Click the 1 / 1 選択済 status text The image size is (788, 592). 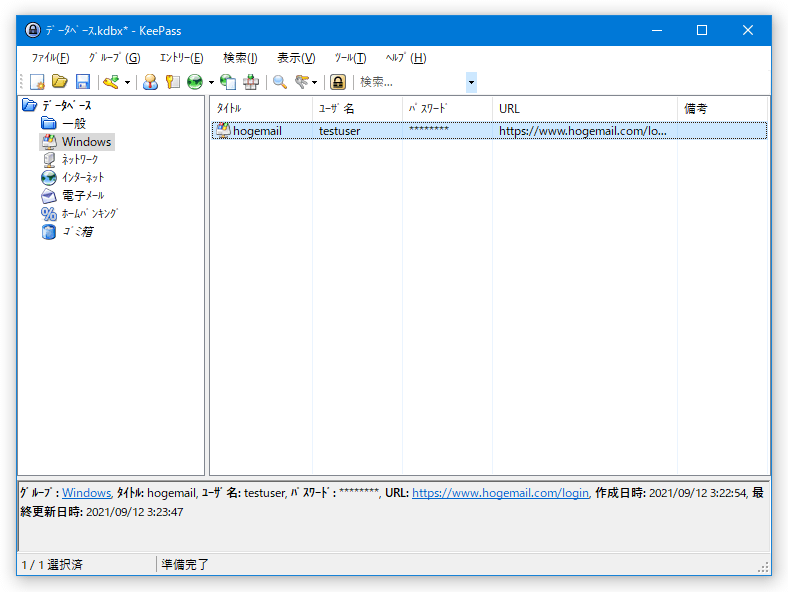52,565
